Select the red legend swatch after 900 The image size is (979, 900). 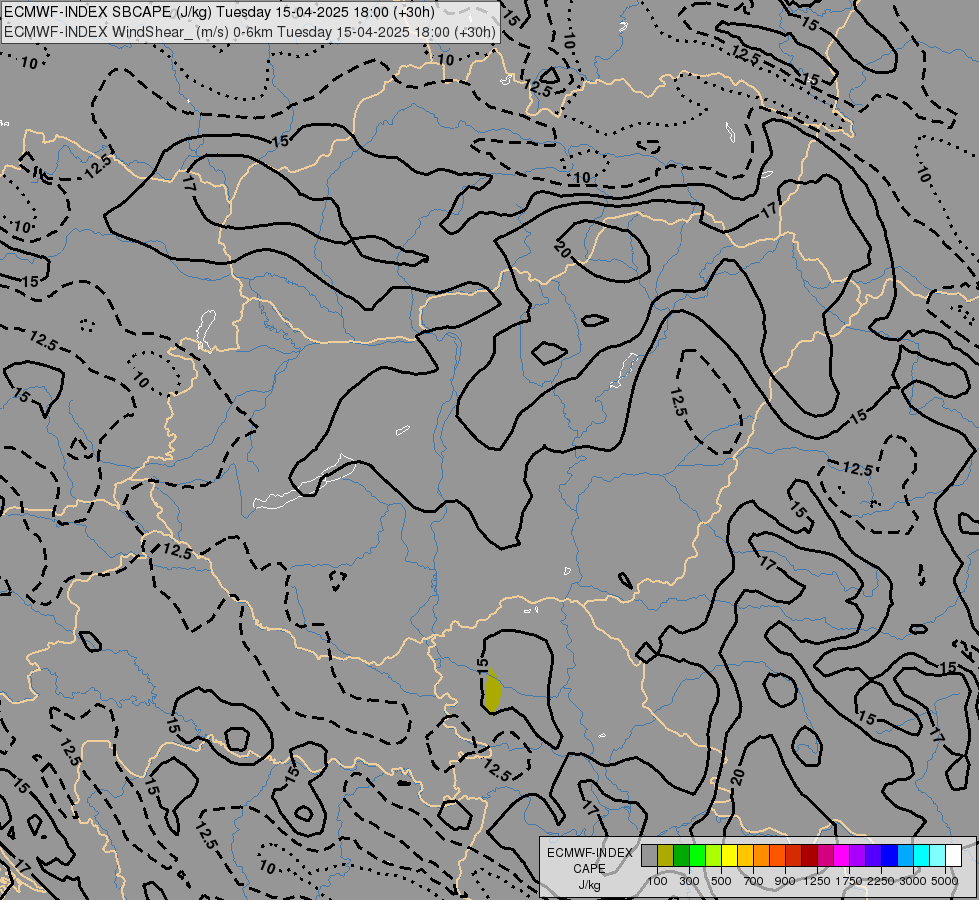[x=793, y=856]
